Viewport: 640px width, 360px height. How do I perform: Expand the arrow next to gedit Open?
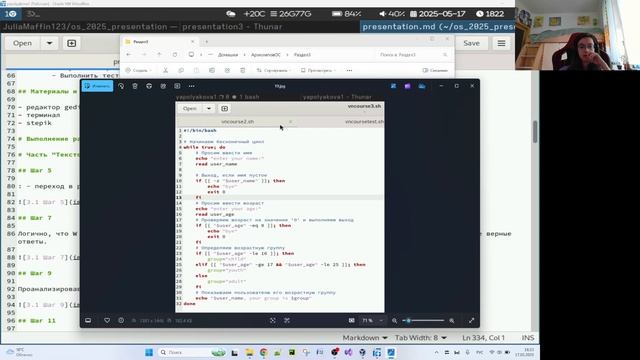49,43
